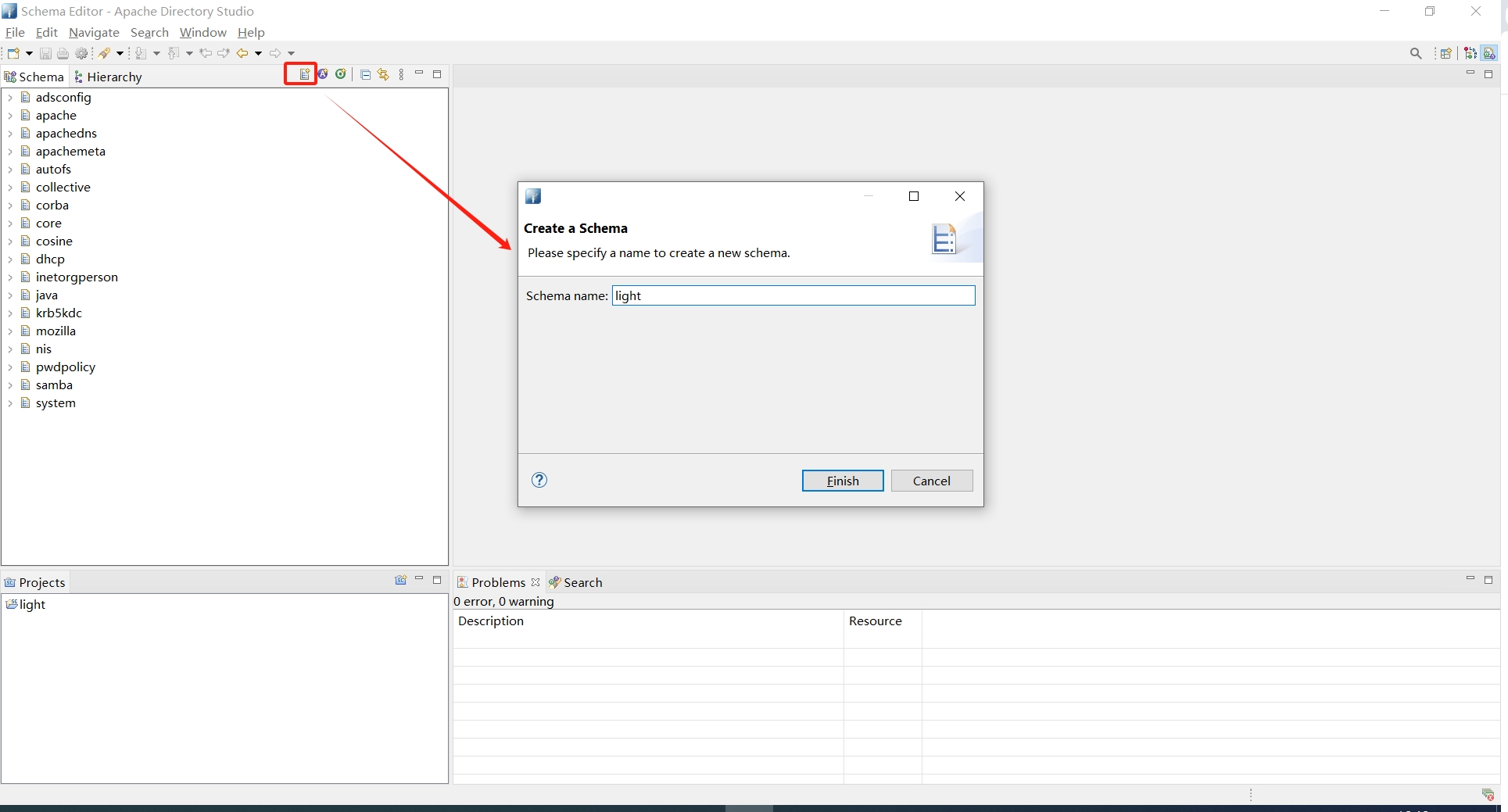
Task: Toggle Link with Editor in Schema view
Action: tap(383, 75)
